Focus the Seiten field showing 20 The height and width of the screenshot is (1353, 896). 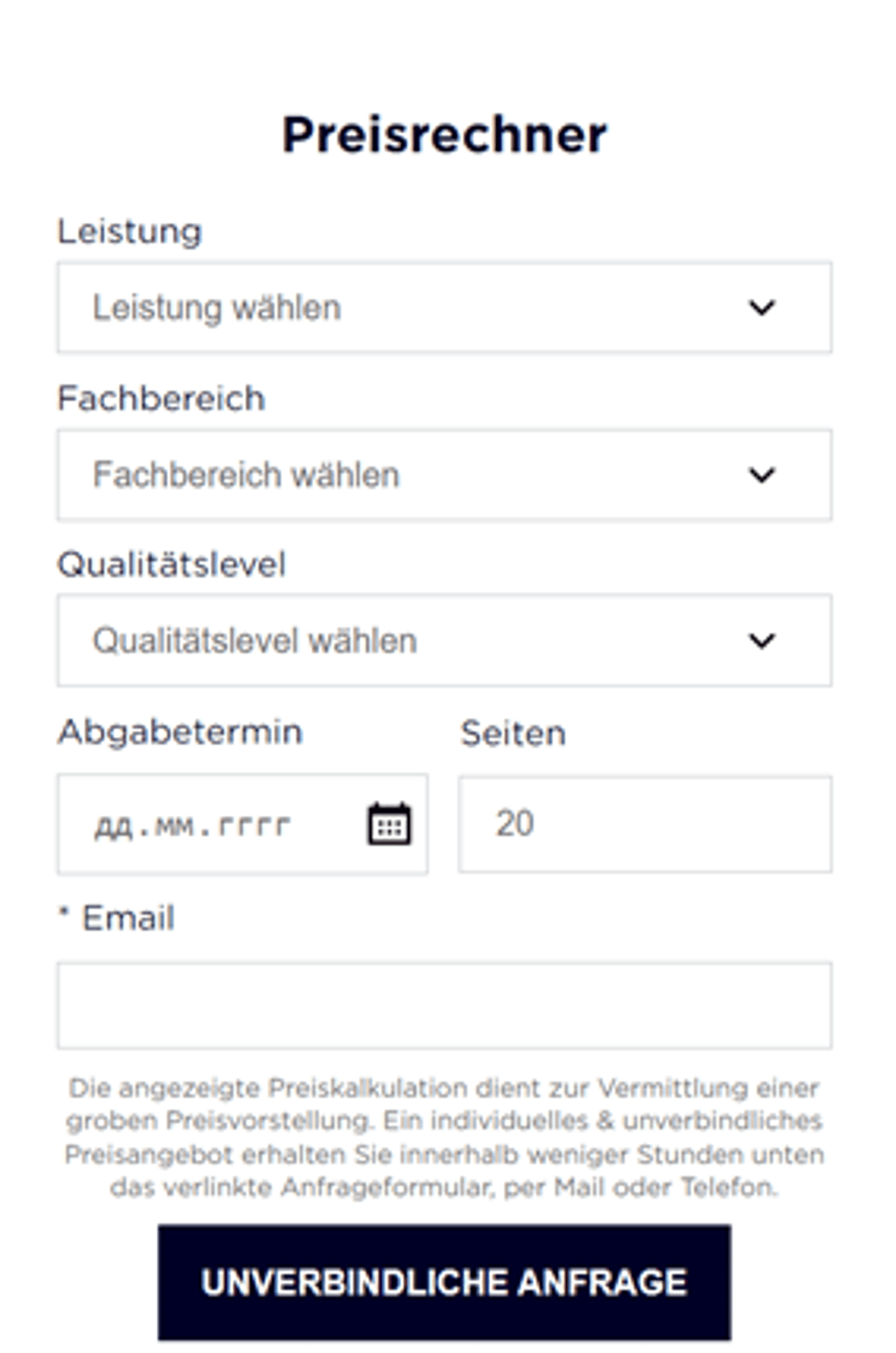[644, 824]
